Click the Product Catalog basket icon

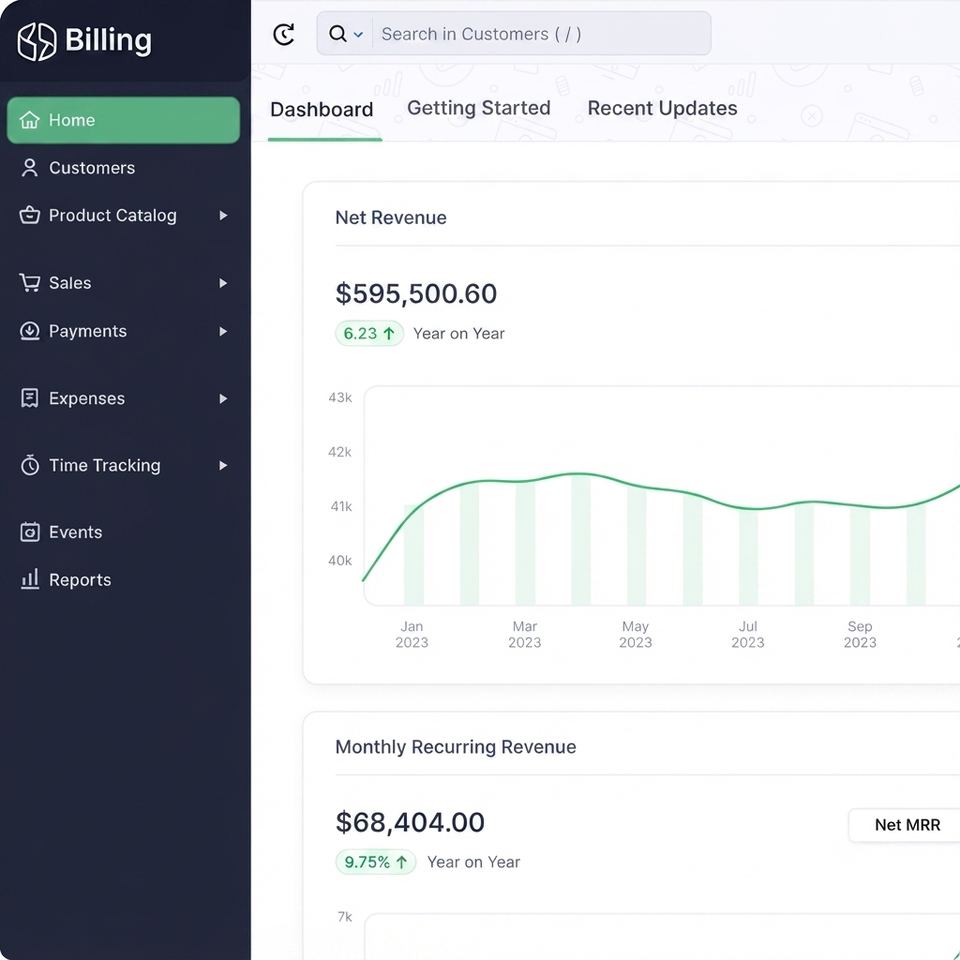(x=29, y=215)
